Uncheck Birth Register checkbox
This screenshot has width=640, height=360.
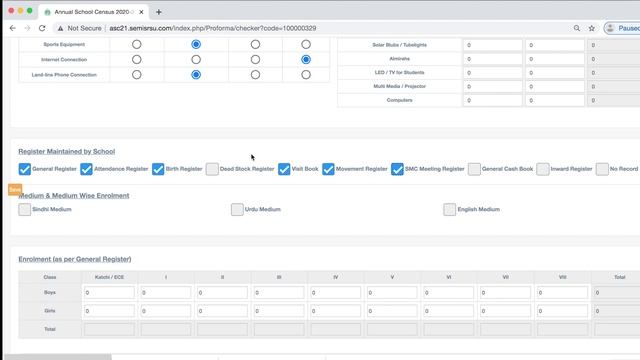pyautogui.click(x=158, y=169)
